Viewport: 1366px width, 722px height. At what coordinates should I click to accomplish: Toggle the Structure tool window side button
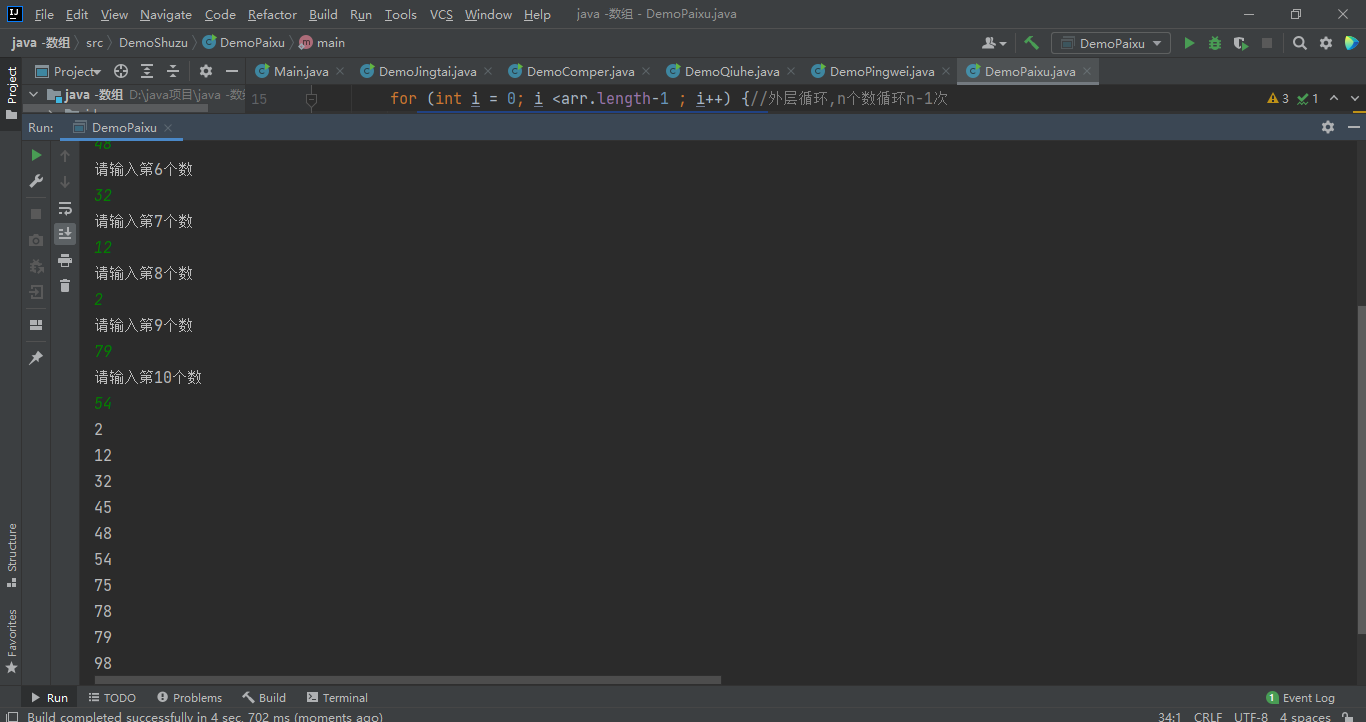click(x=11, y=555)
